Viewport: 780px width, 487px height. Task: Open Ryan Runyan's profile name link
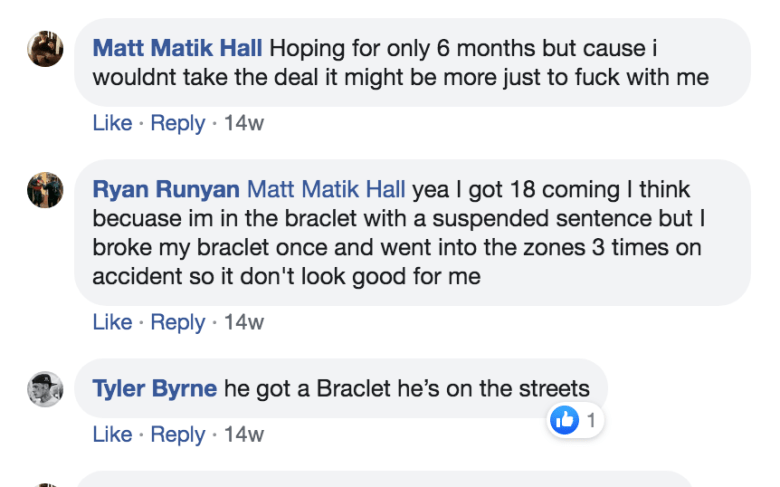(x=165, y=190)
